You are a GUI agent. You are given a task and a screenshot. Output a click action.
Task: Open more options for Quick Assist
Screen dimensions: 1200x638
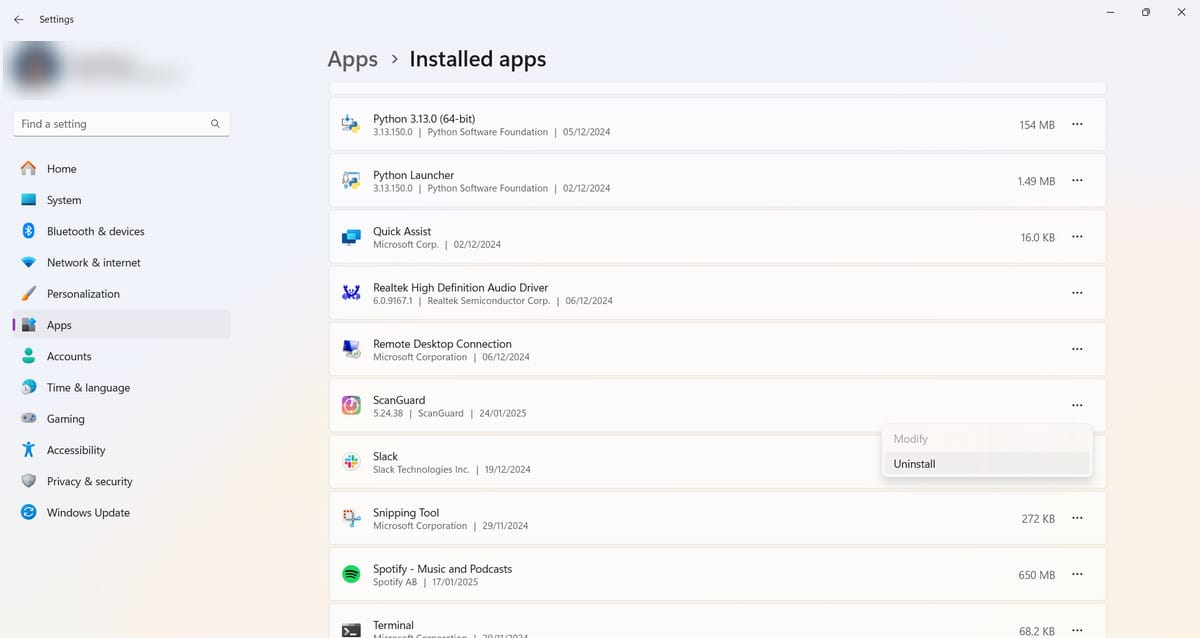click(x=1077, y=237)
